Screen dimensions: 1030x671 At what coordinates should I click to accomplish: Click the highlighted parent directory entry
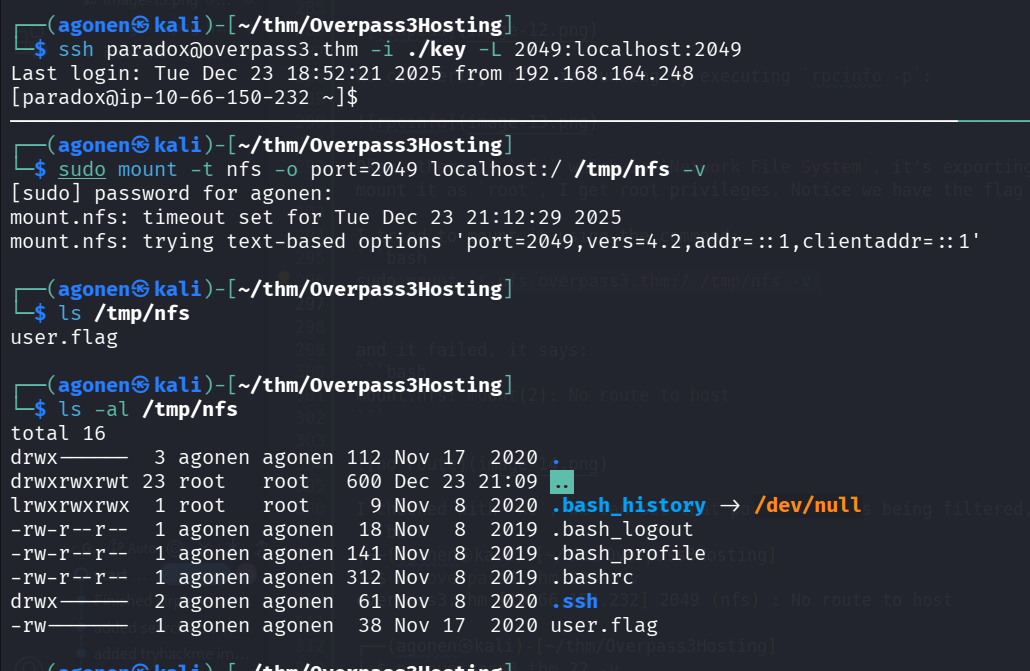[562, 481]
